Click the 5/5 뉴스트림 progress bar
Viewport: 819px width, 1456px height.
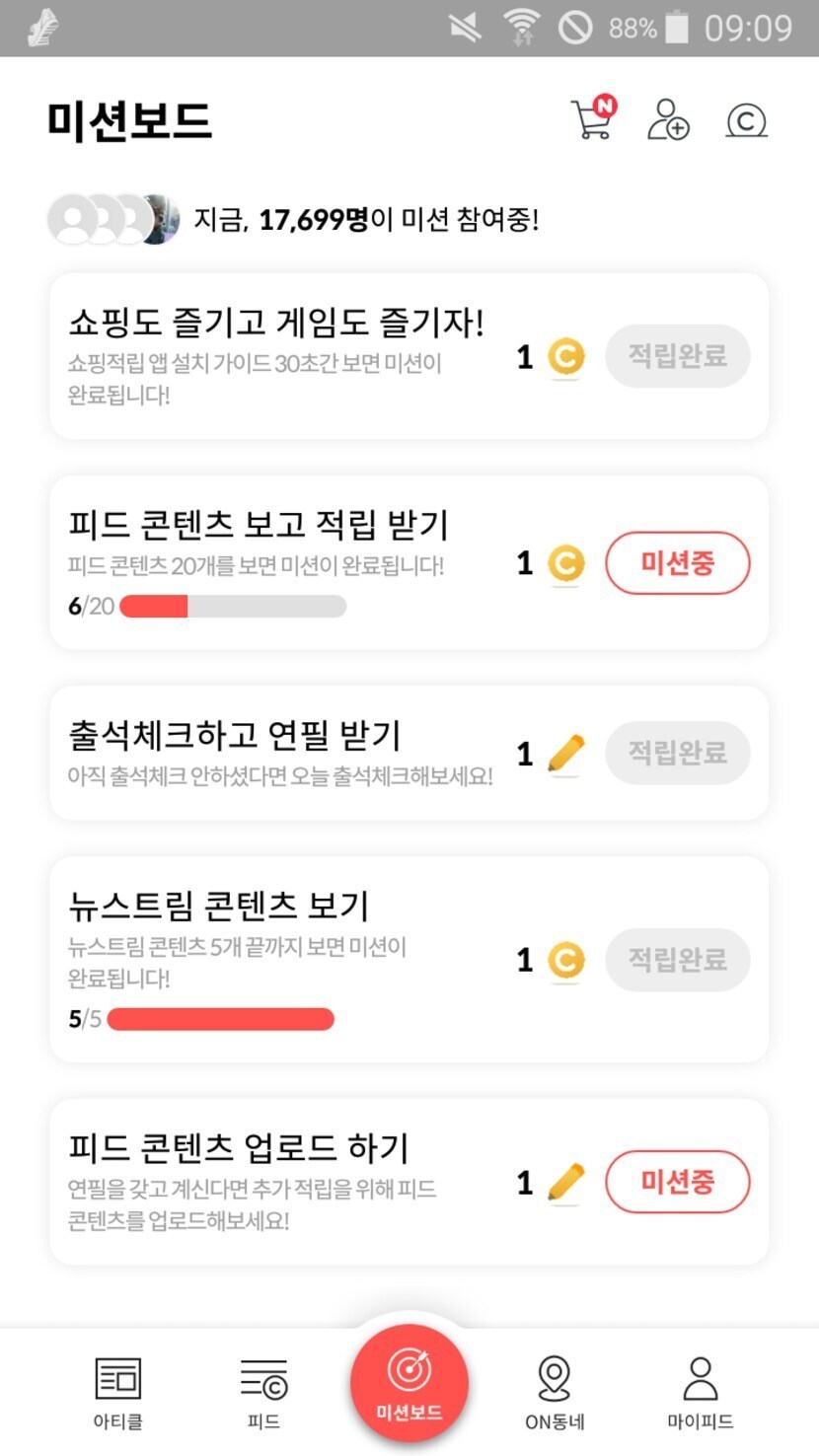[x=220, y=1019]
